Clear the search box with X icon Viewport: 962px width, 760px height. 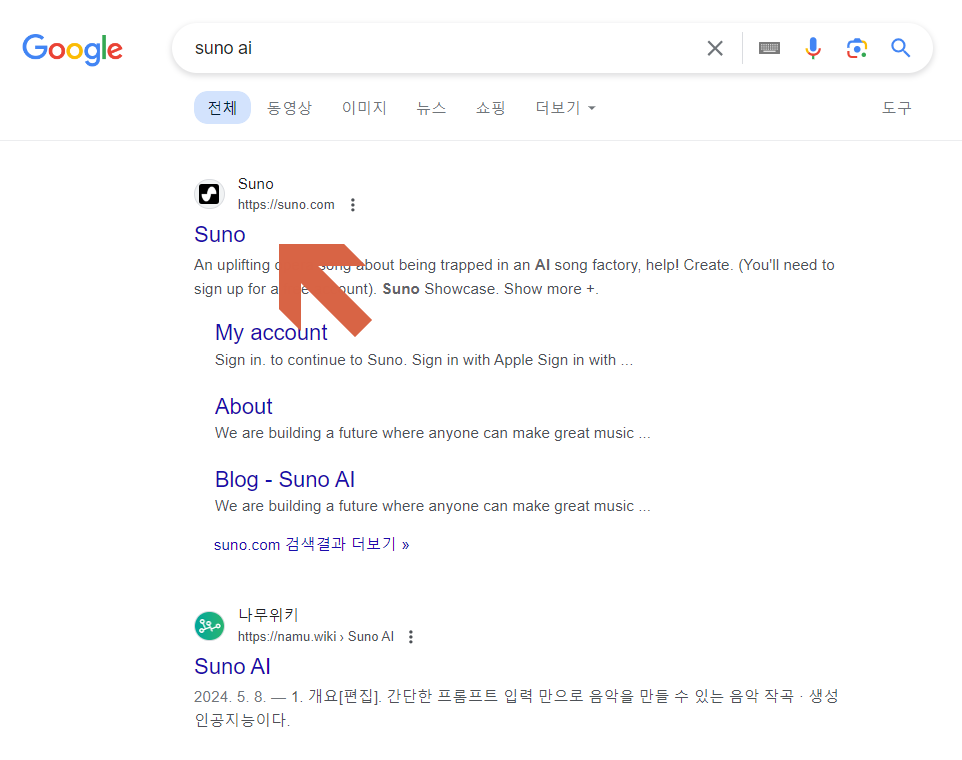click(x=715, y=48)
